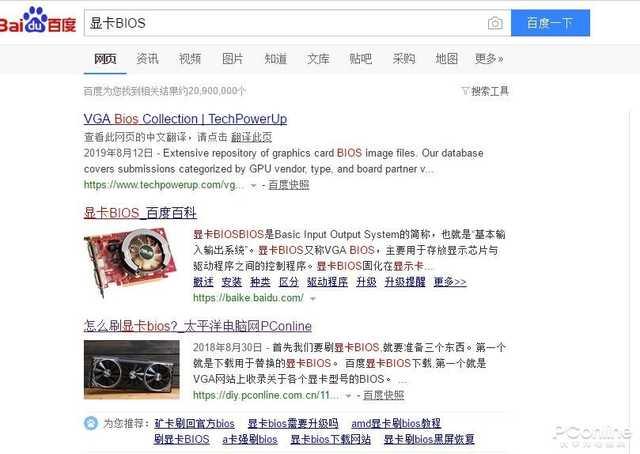Open VGA Bios Collection TechPowerUp link
Viewport: 640px width, 454px height.
[x=185, y=119]
